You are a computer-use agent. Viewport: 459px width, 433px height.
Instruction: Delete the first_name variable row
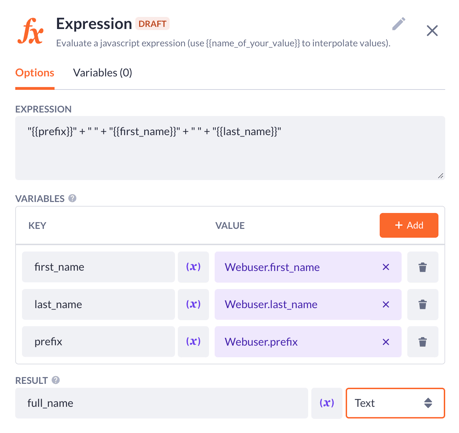pos(422,267)
